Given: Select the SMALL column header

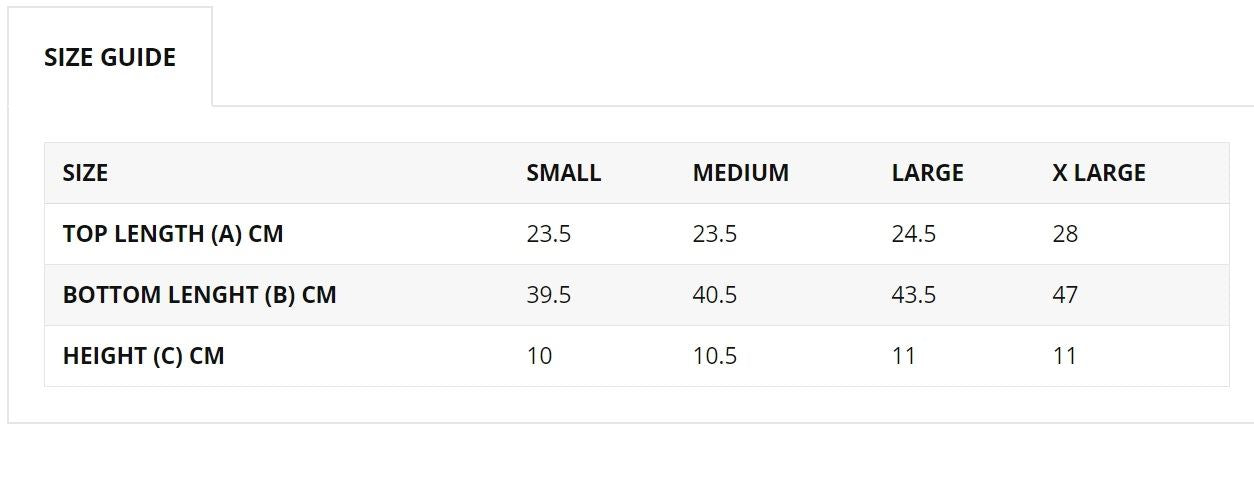Looking at the screenshot, I should (564, 173).
